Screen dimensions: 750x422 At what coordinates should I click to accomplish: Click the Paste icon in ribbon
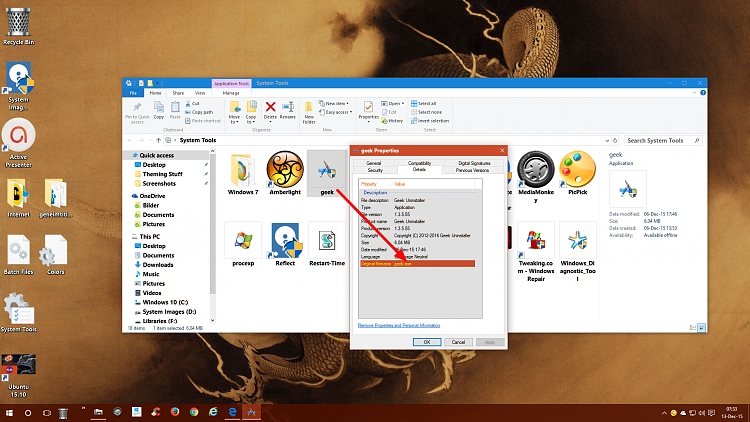(175, 108)
